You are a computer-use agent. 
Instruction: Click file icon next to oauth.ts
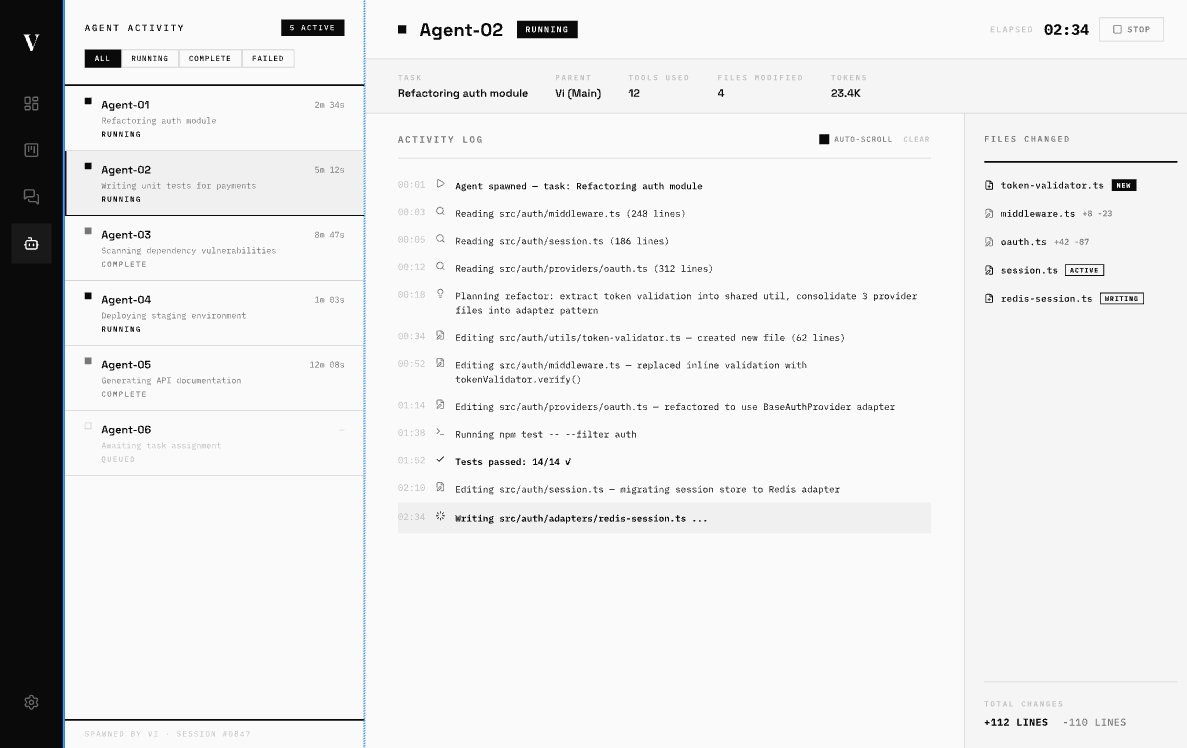coord(989,242)
